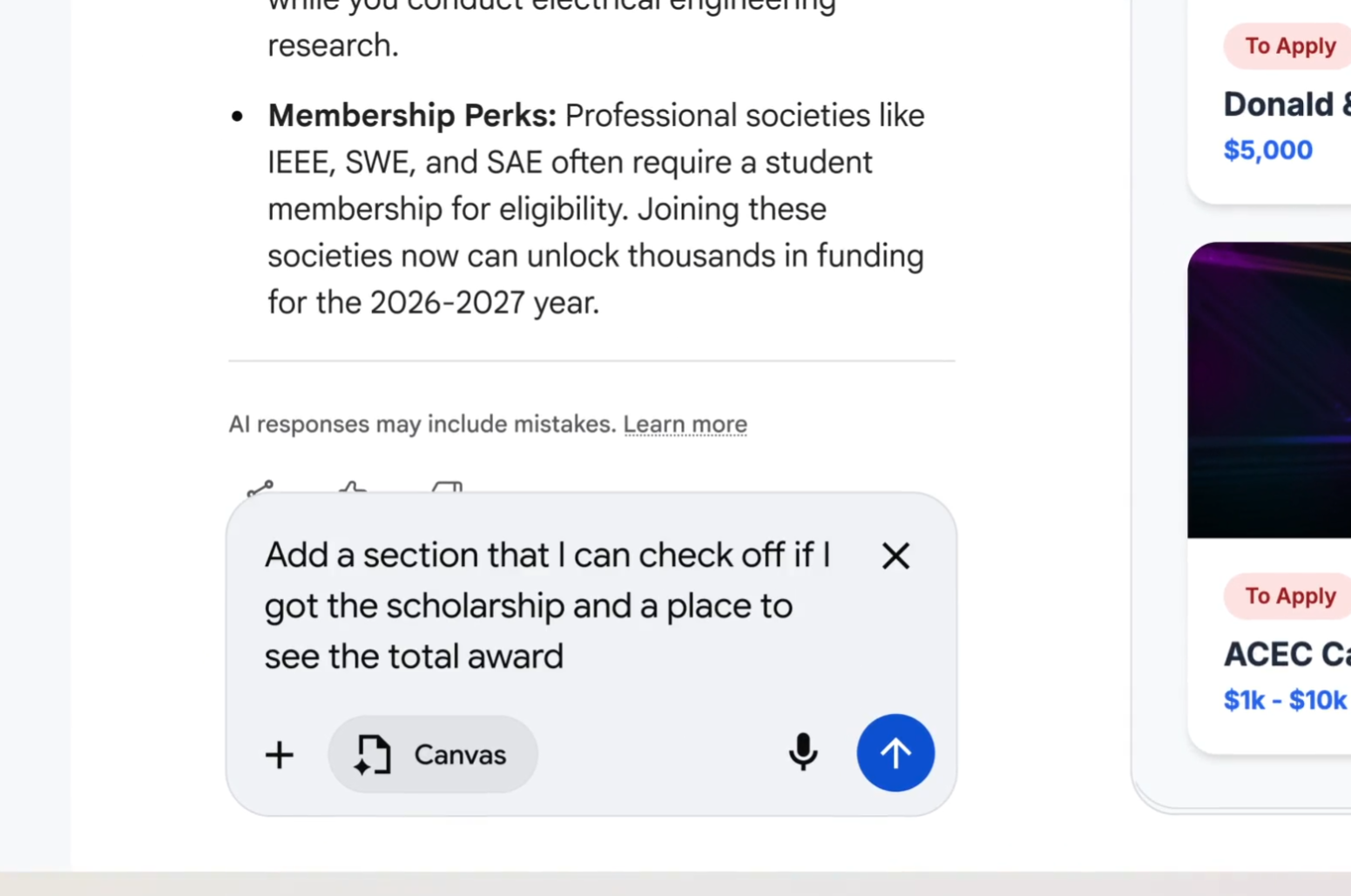
Task: Open the Learn more link
Action: [685, 424]
